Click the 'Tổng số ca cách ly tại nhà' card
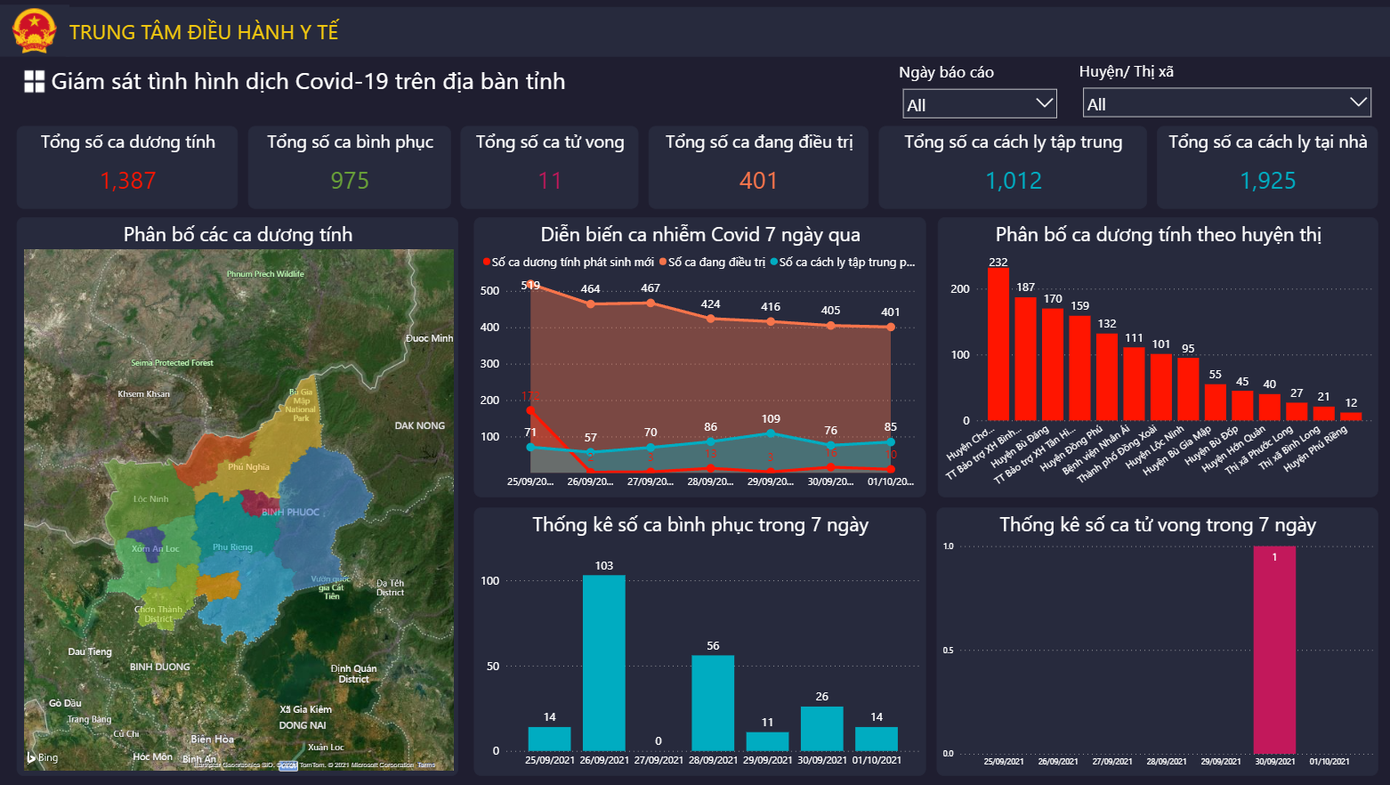The height and width of the screenshot is (785, 1390). pyautogui.click(x=1267, y=166)
